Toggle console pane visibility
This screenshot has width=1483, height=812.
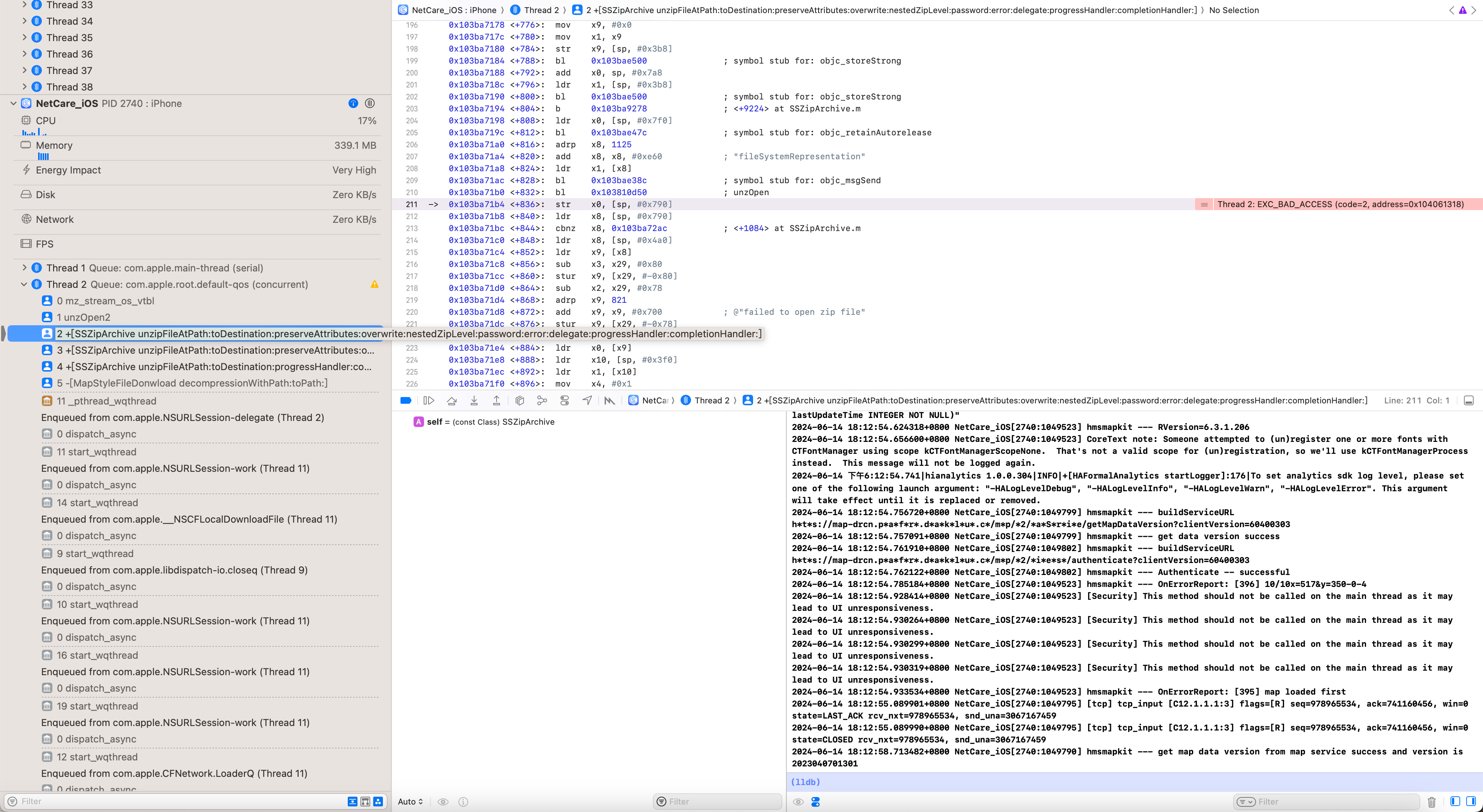(x=1471, y=801)
